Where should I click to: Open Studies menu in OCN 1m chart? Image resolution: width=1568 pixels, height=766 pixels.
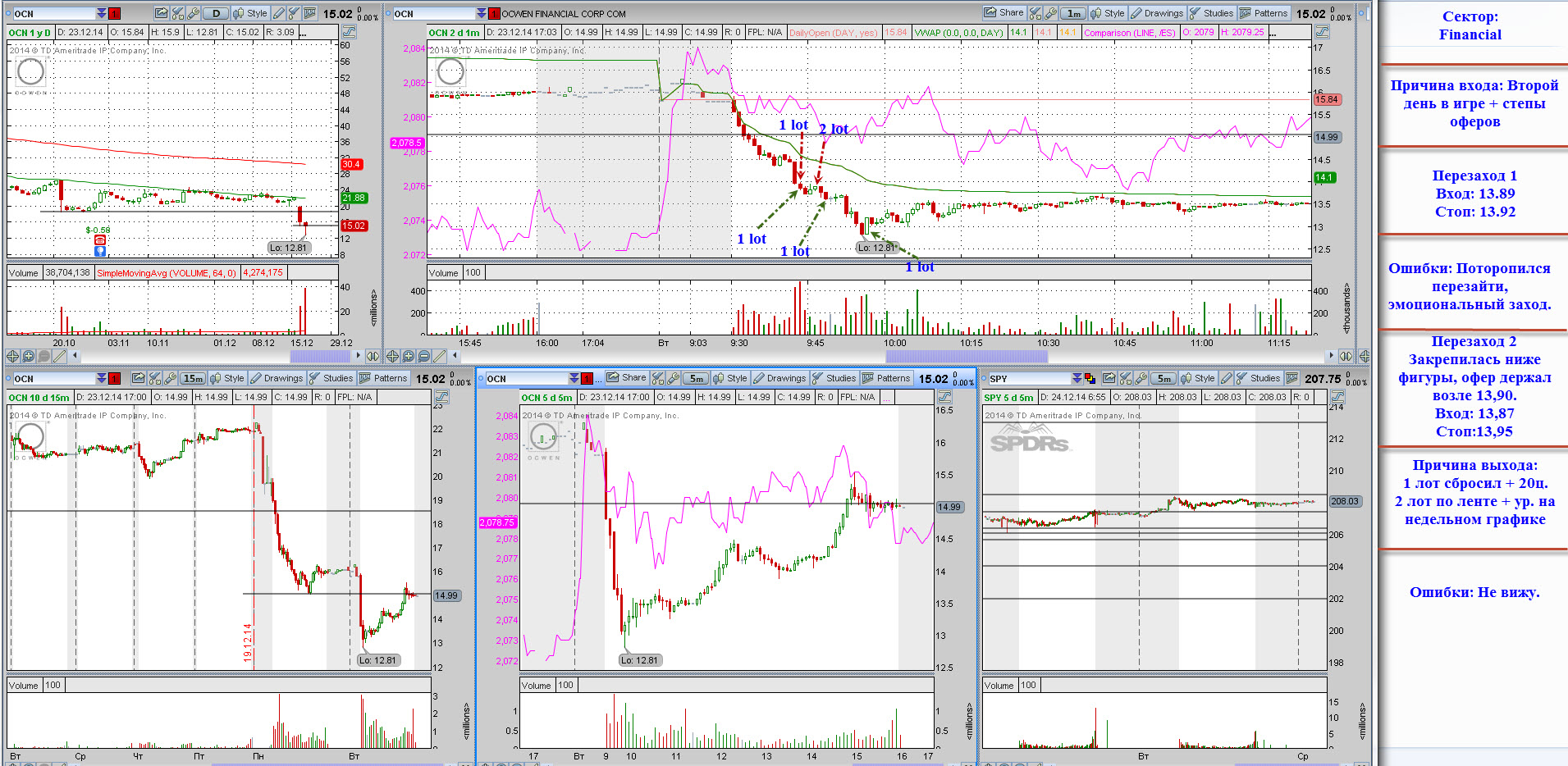tap(1211, 13)
